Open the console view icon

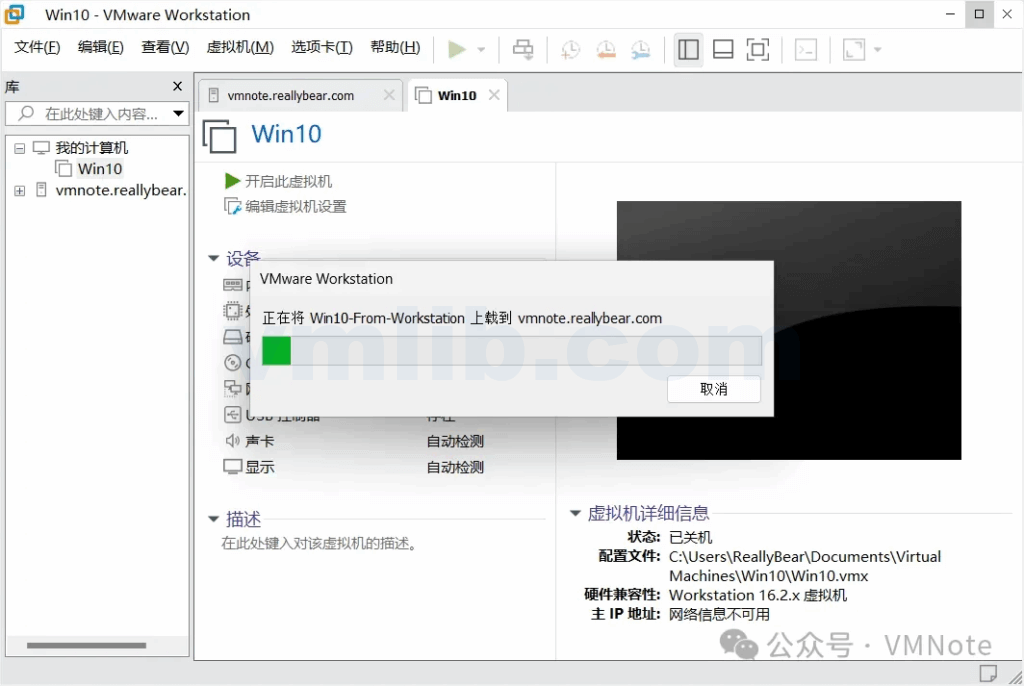point(806,49)
